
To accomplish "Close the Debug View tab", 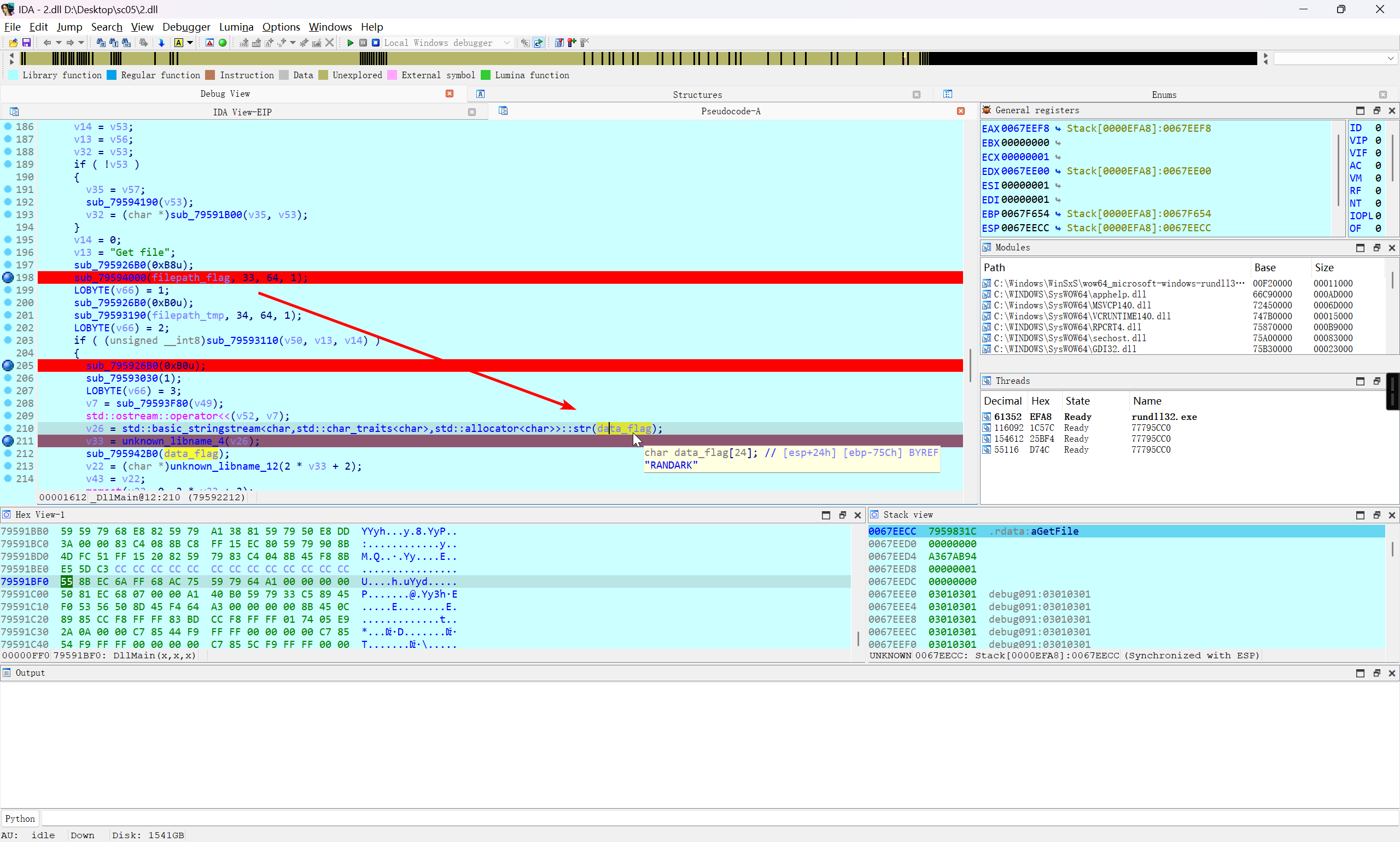I will [x=450, y=93].
